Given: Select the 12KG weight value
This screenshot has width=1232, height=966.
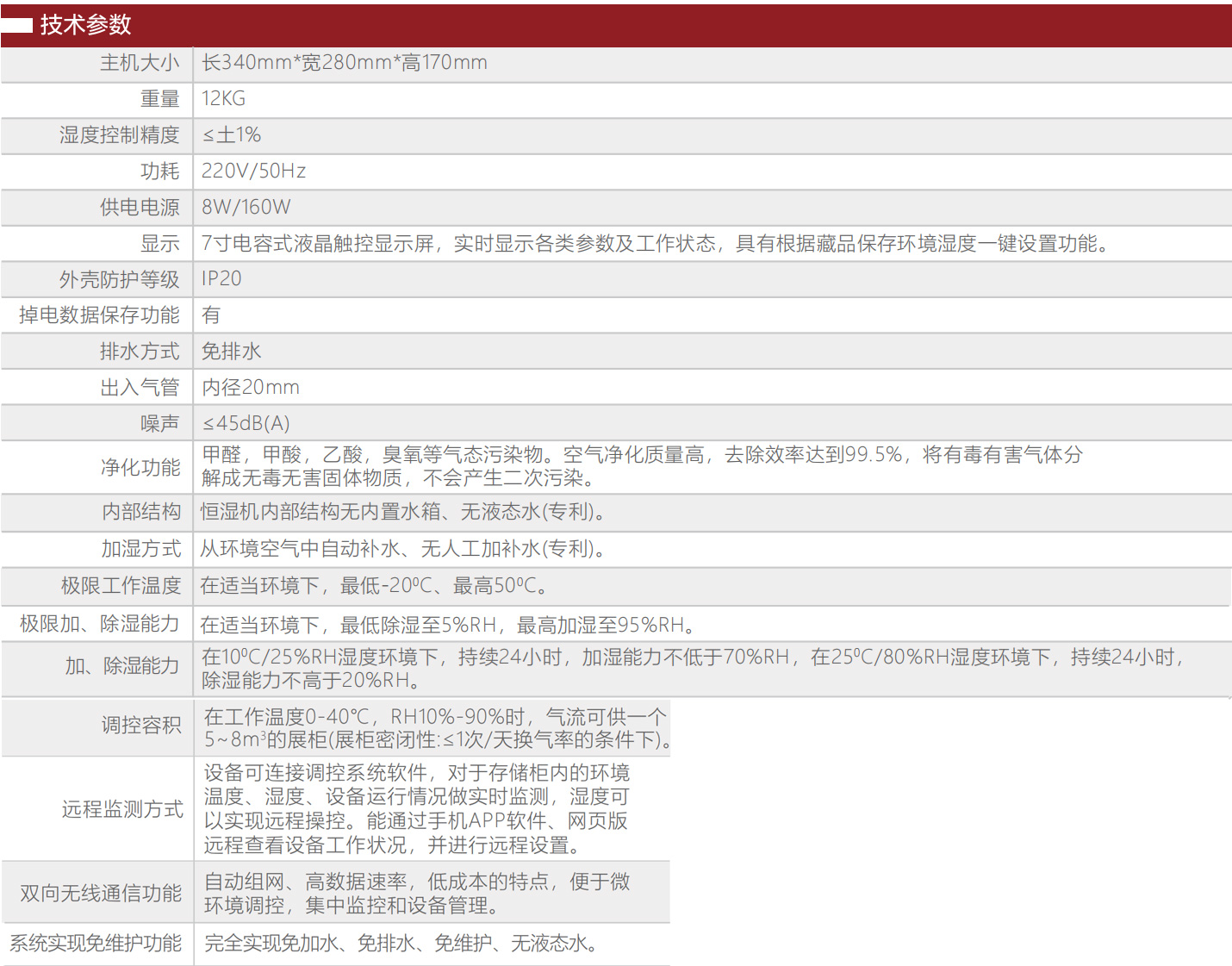Looking at the screenshot, I should point(223,99).
